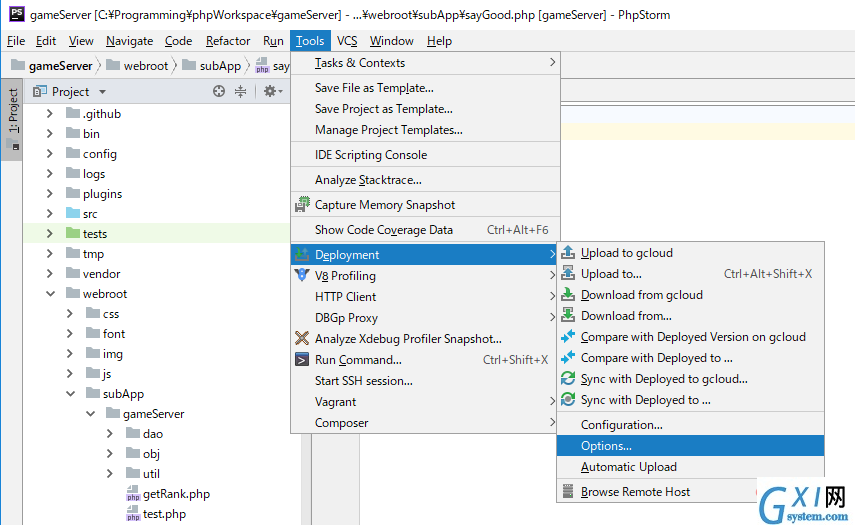
Task: Click the Download from gcloud icon
Action: point(568,294)
